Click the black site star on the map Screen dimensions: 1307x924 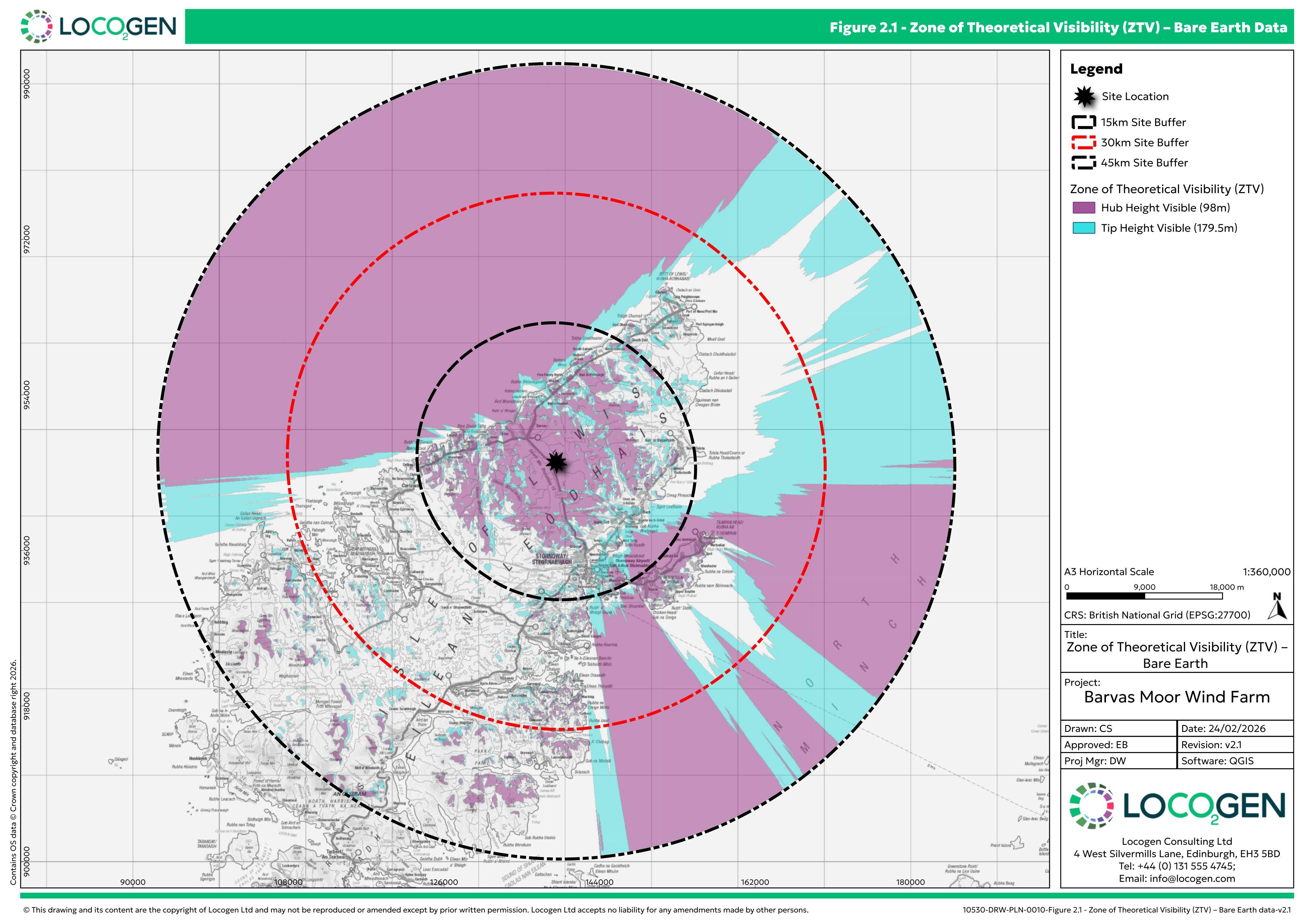[556, 462]
